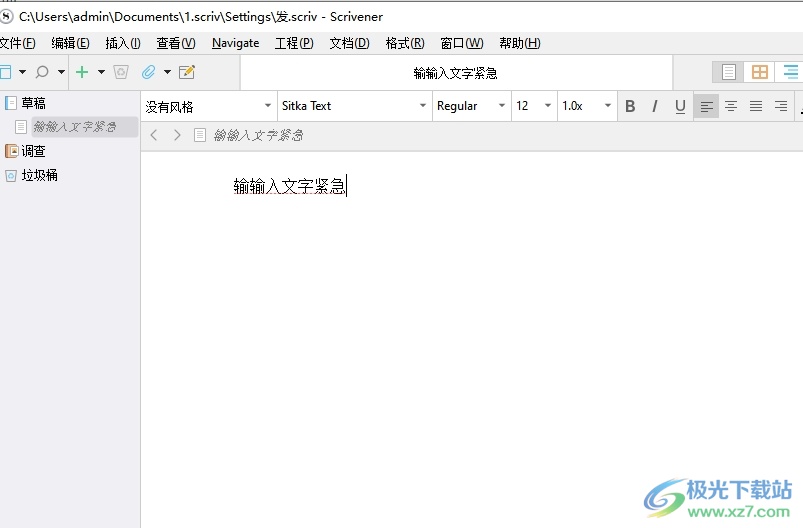
Task: Toggle italic formatting
Action: tap(655, 106)
